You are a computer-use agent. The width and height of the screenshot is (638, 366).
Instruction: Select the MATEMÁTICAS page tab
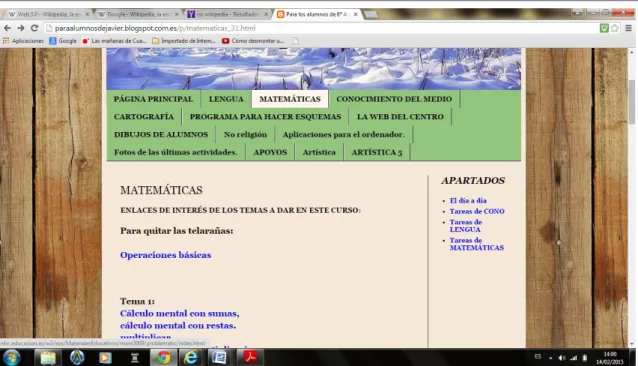(x=290, y=99)
